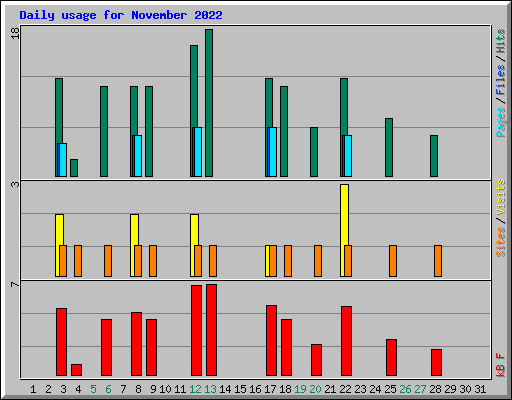512x400 pixels.
Task: Select the green hits bar for day 25
Action: (389, 147)
